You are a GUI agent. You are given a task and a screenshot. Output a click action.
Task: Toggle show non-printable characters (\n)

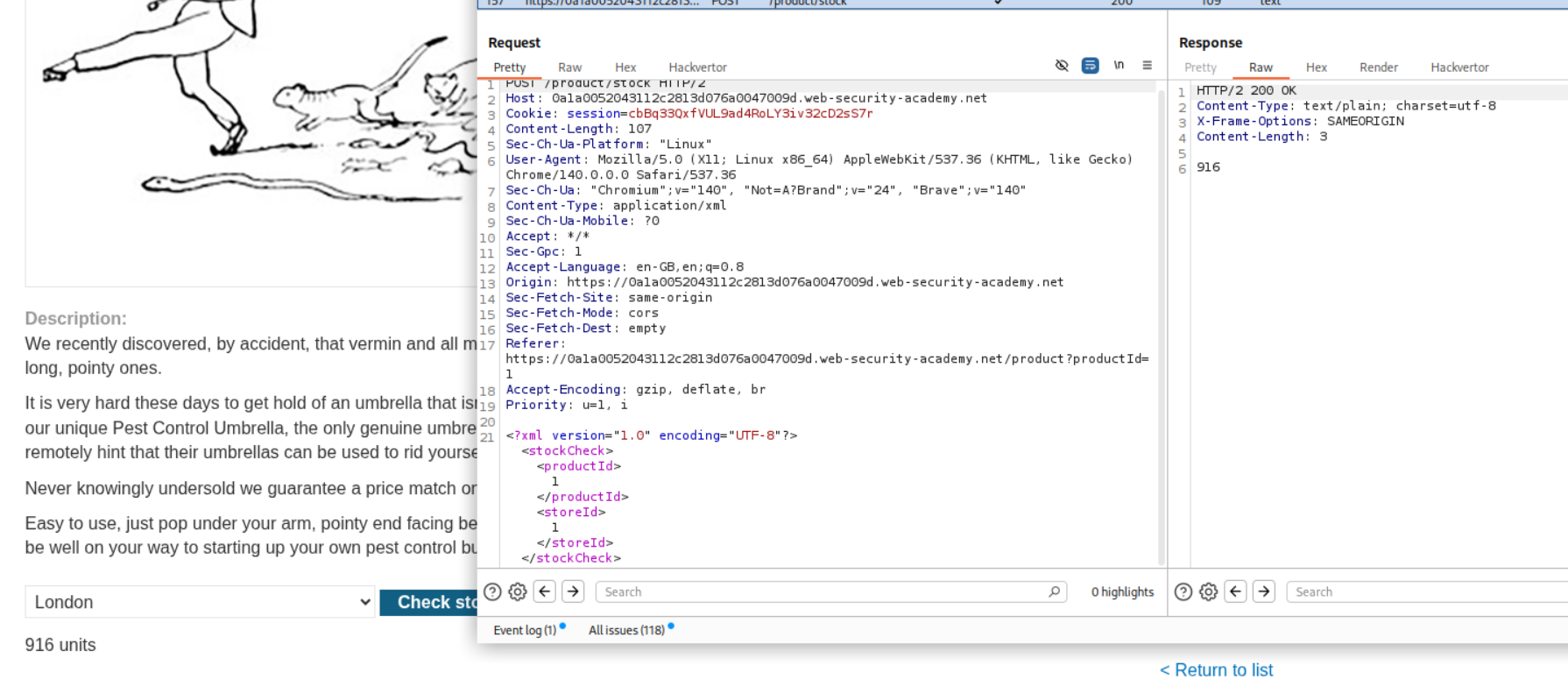(1119, 66)
